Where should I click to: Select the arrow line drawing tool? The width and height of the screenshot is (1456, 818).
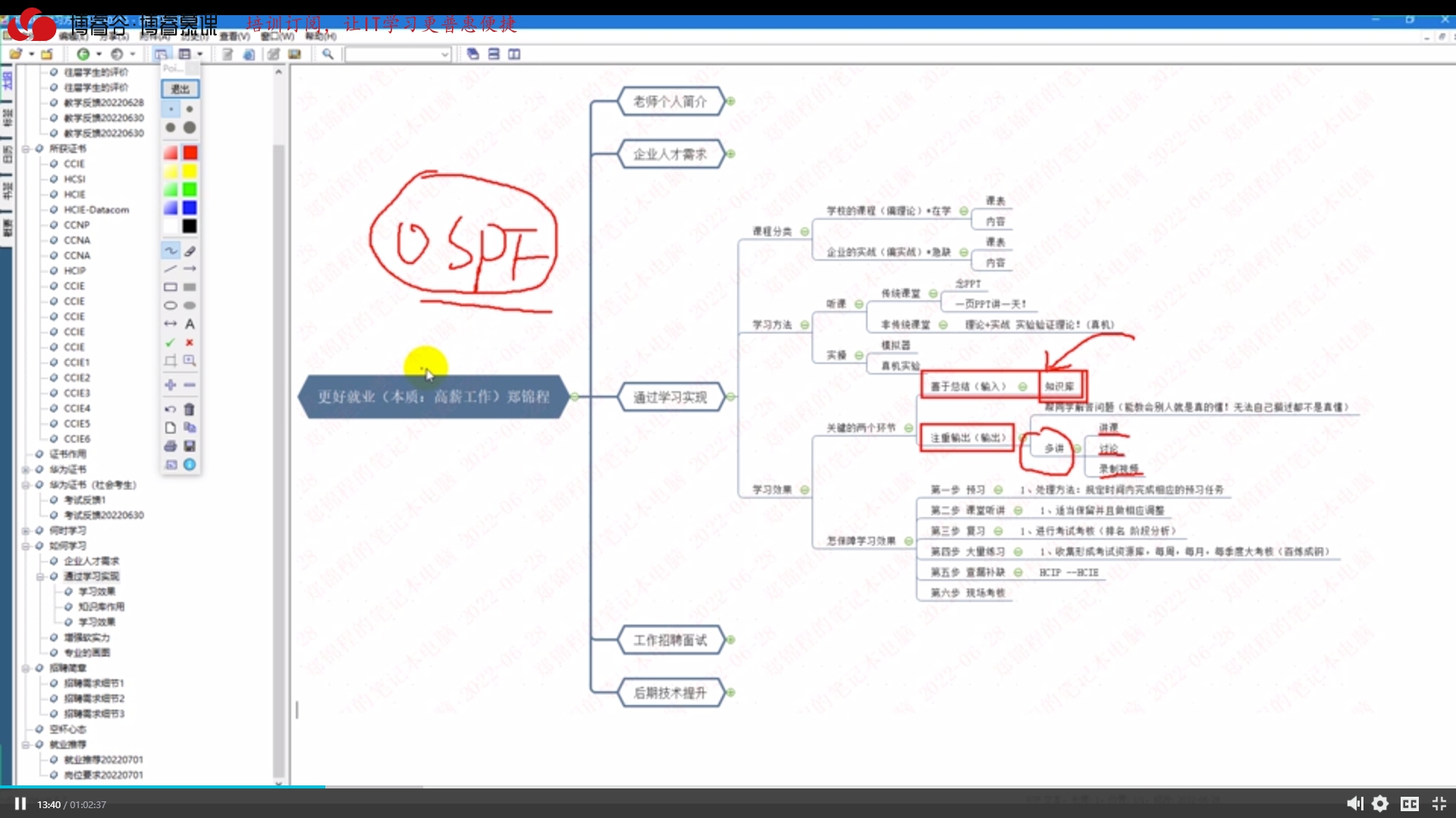point(190,269)
